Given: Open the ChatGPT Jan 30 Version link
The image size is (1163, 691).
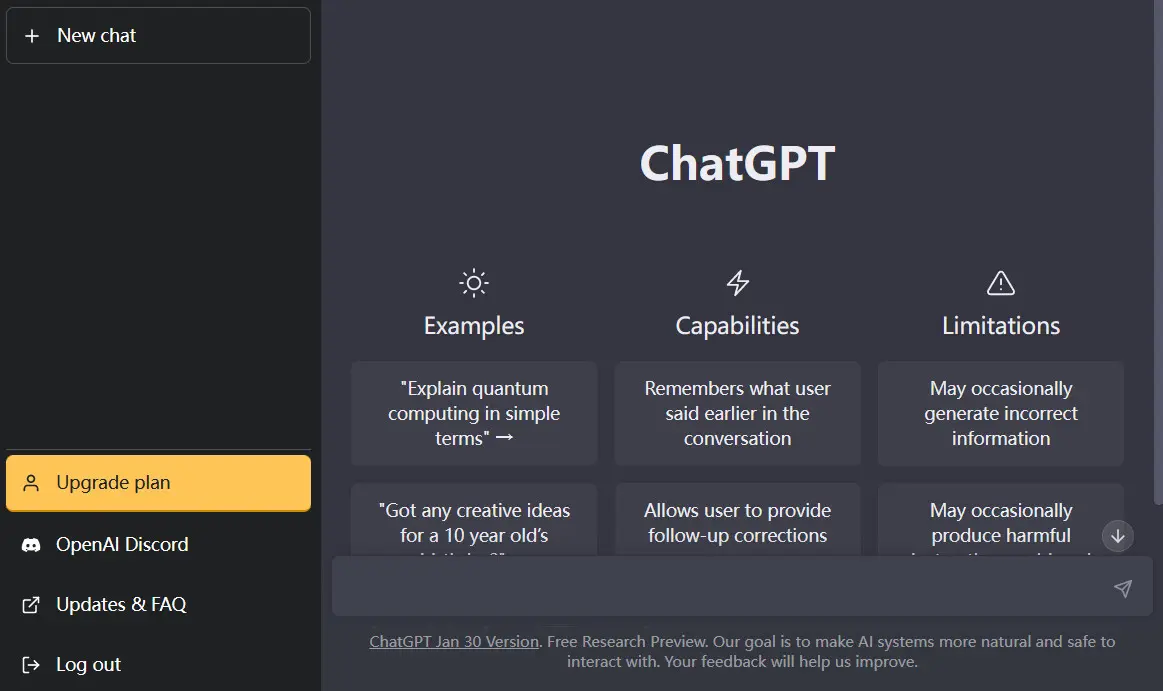Looking at the screenshot, I should coord(454,642).
